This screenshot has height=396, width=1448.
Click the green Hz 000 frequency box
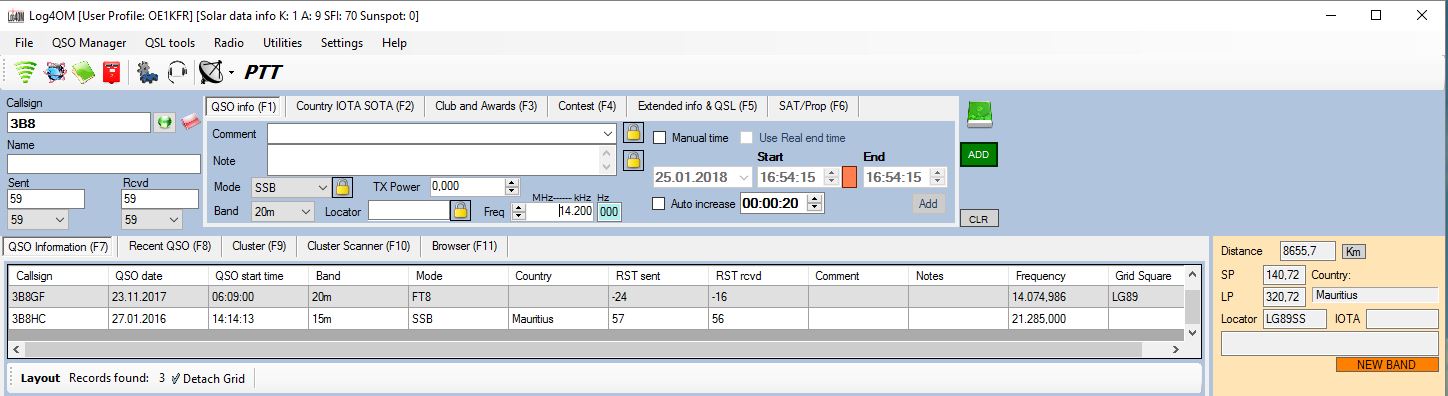coord(609,212)
